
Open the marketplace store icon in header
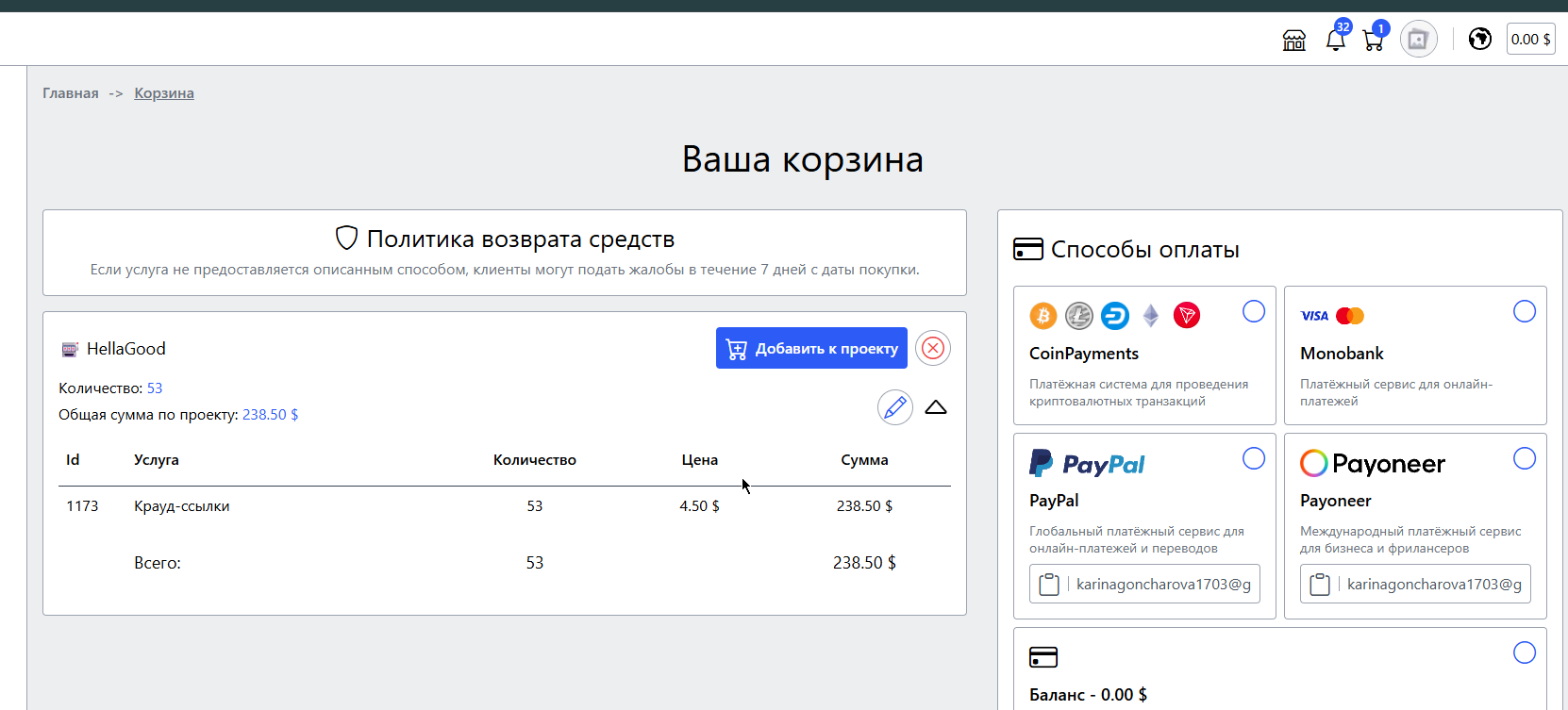1294,40
